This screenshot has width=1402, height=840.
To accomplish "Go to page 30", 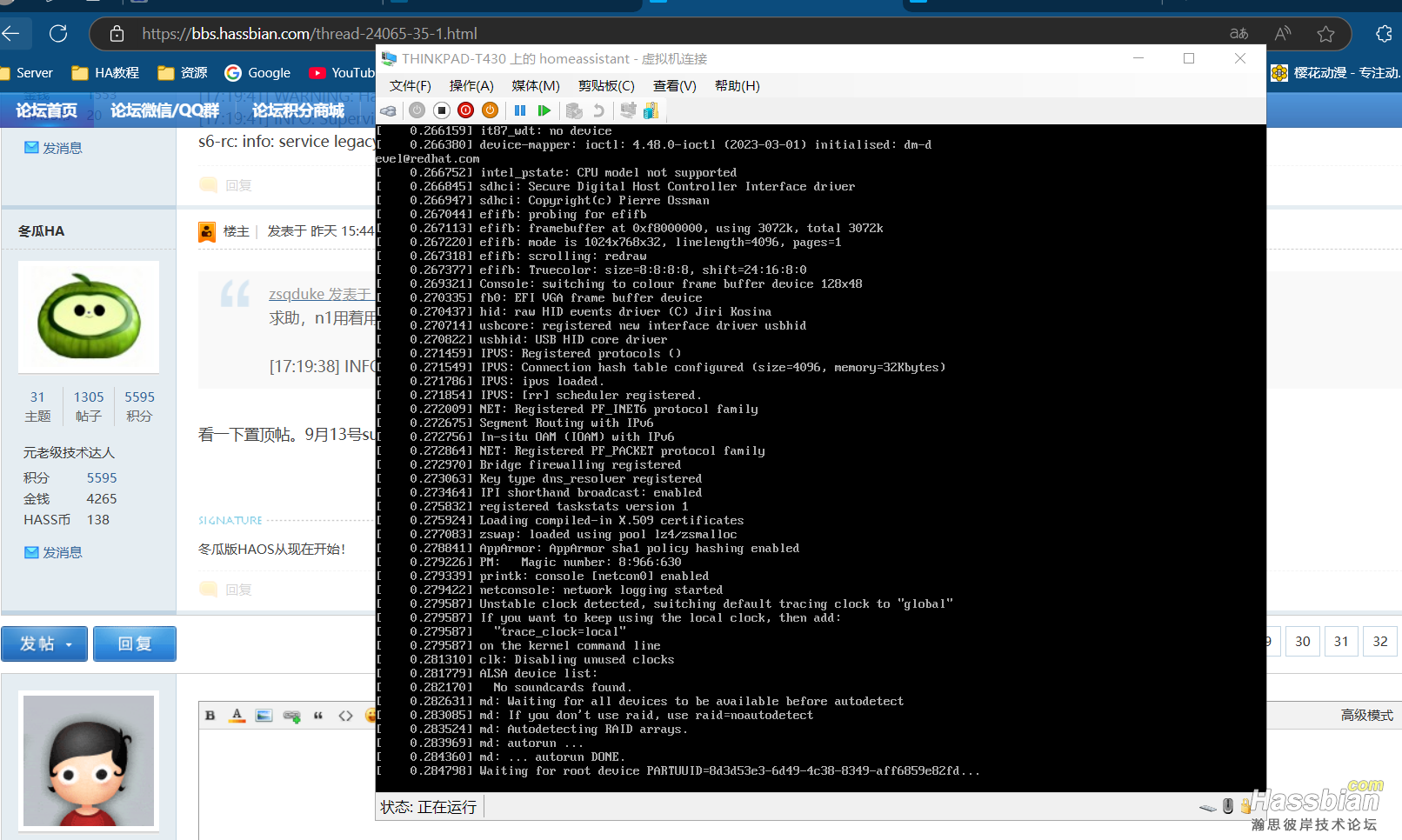I will tap(1302, 642).
